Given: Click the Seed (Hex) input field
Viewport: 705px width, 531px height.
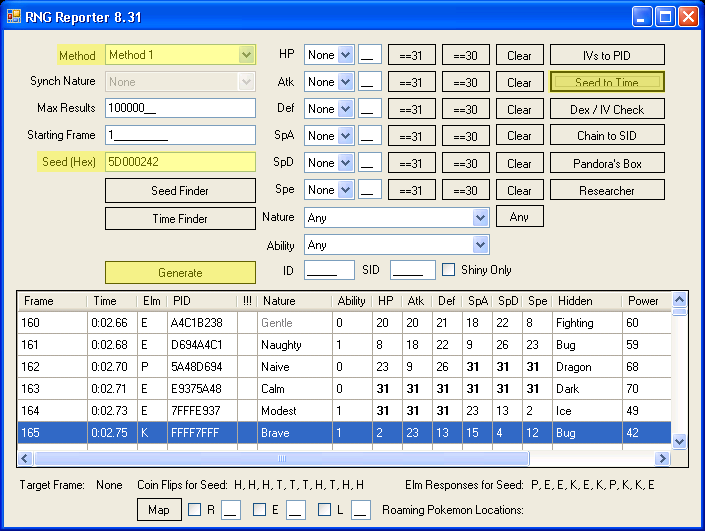Looking at the screenshot, I should click(180, 162).
